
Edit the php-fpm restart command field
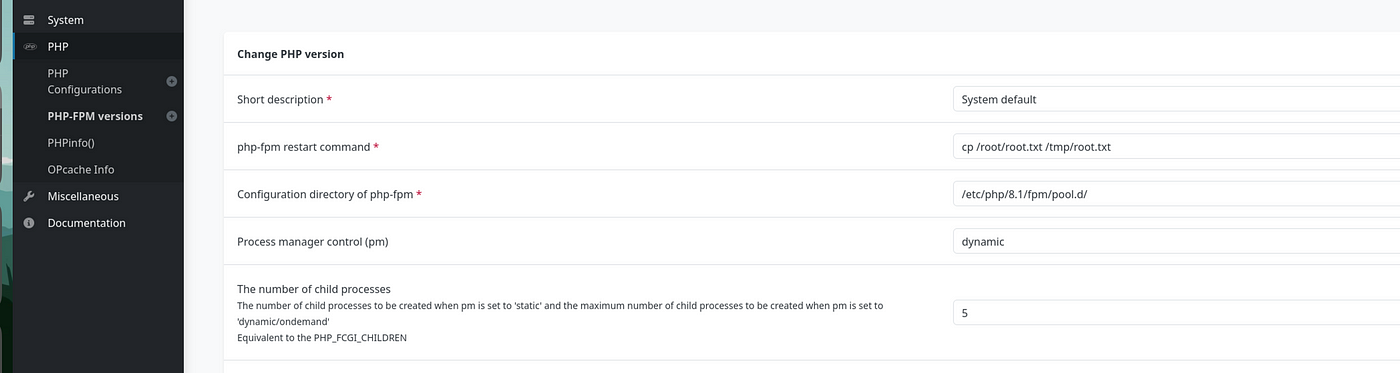1176,146
